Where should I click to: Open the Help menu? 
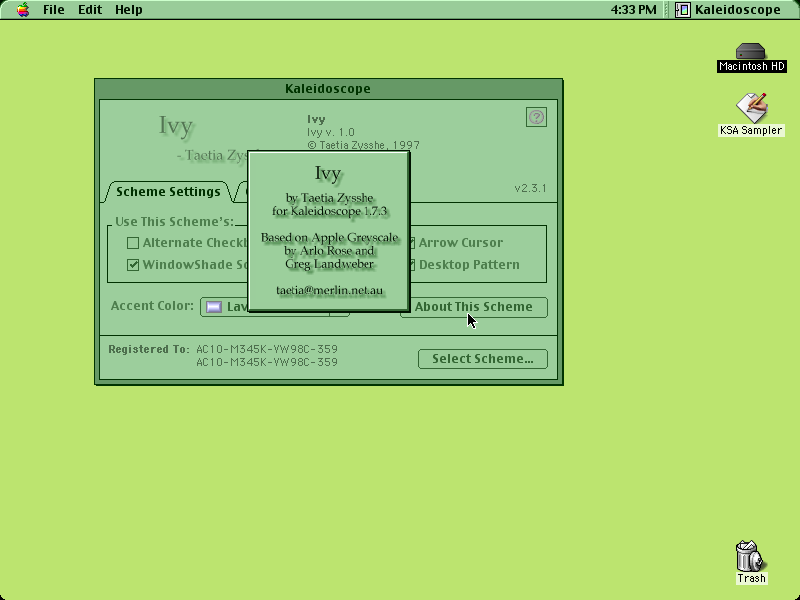point(129,10)
